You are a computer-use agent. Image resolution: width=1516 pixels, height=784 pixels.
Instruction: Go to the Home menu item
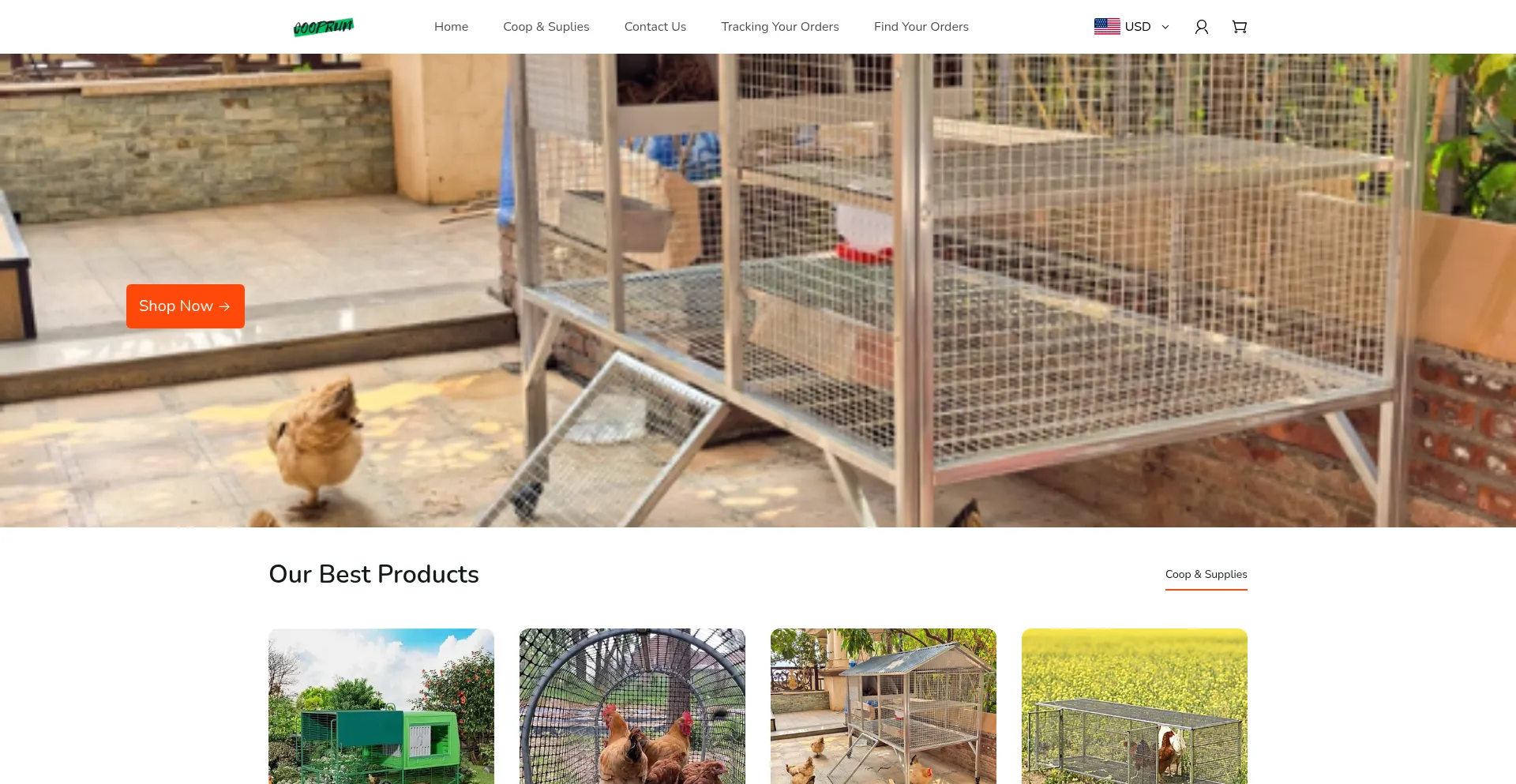(451, 27)
